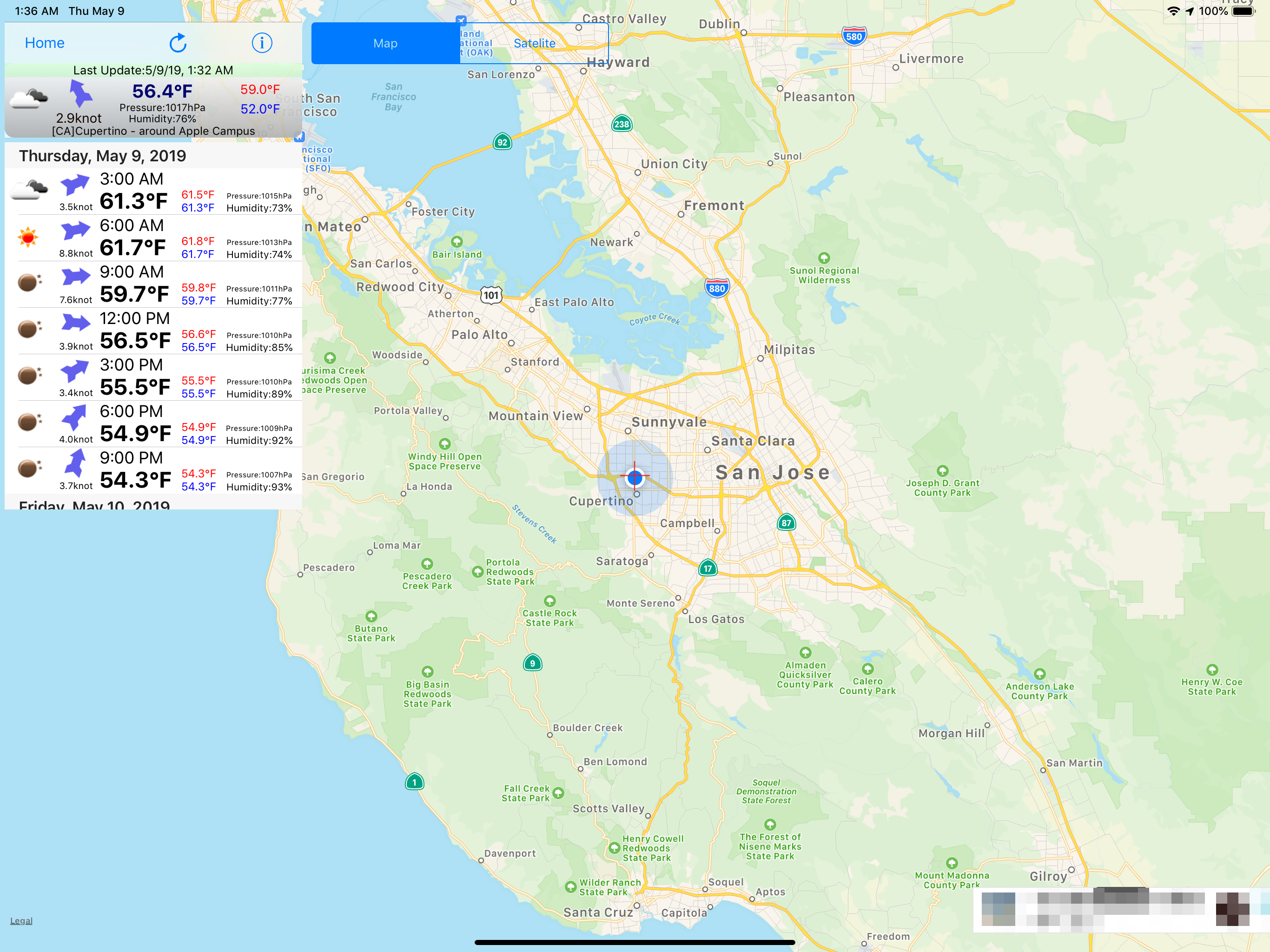
Task: Click Interstate 580 shield icon
Action: click(854, 37)
